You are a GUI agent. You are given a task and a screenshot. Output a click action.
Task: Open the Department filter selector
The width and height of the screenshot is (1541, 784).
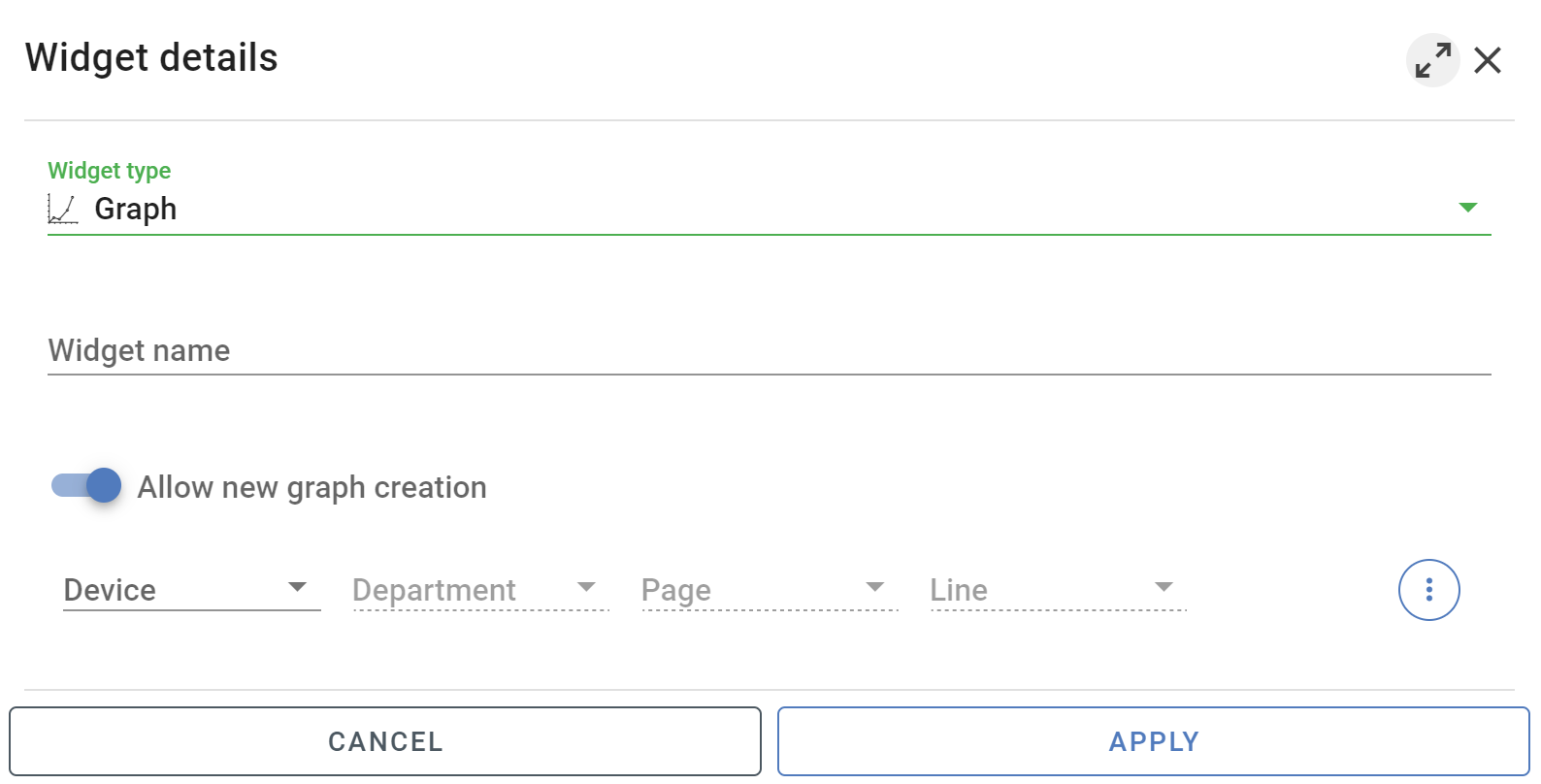tap(437, 589)
